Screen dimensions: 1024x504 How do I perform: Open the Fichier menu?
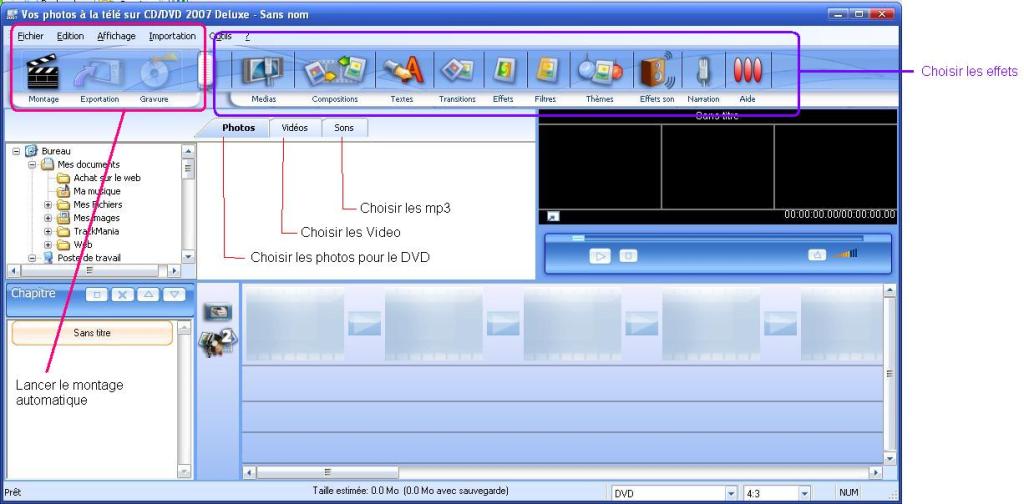tap(31, 37)
